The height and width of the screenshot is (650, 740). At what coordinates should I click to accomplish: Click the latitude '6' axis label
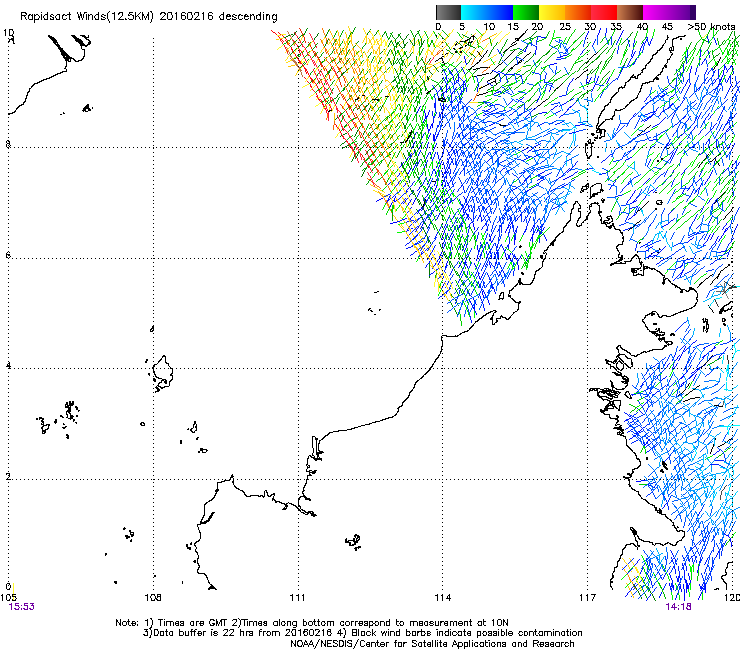pos(8,255)
